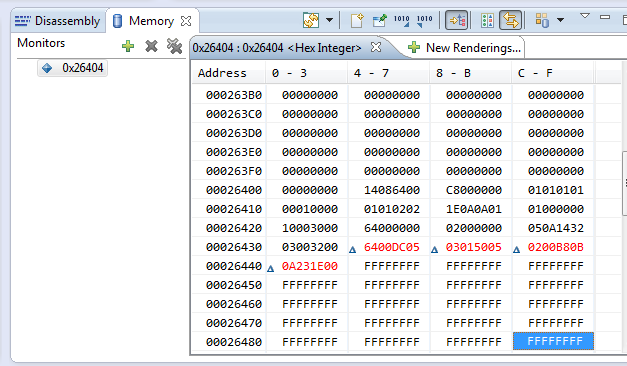627x366 pixels.
Task: Select the cell value 00010000
Action: pyautogui.click(x=310, y=209)
